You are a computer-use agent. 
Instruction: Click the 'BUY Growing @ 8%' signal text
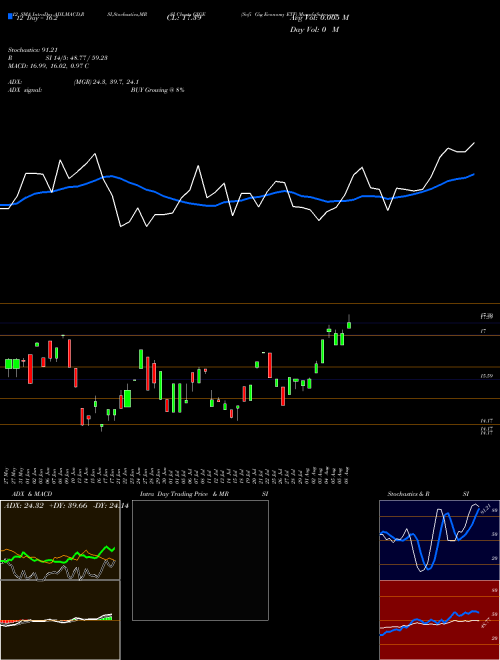(157, 90)
